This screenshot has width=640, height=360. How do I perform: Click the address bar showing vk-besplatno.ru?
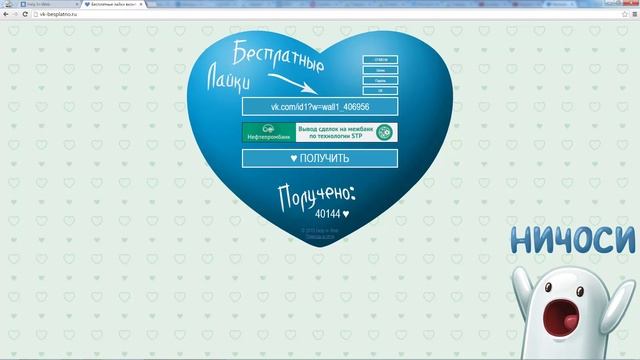pyautogui.click(x=327, y=14)
